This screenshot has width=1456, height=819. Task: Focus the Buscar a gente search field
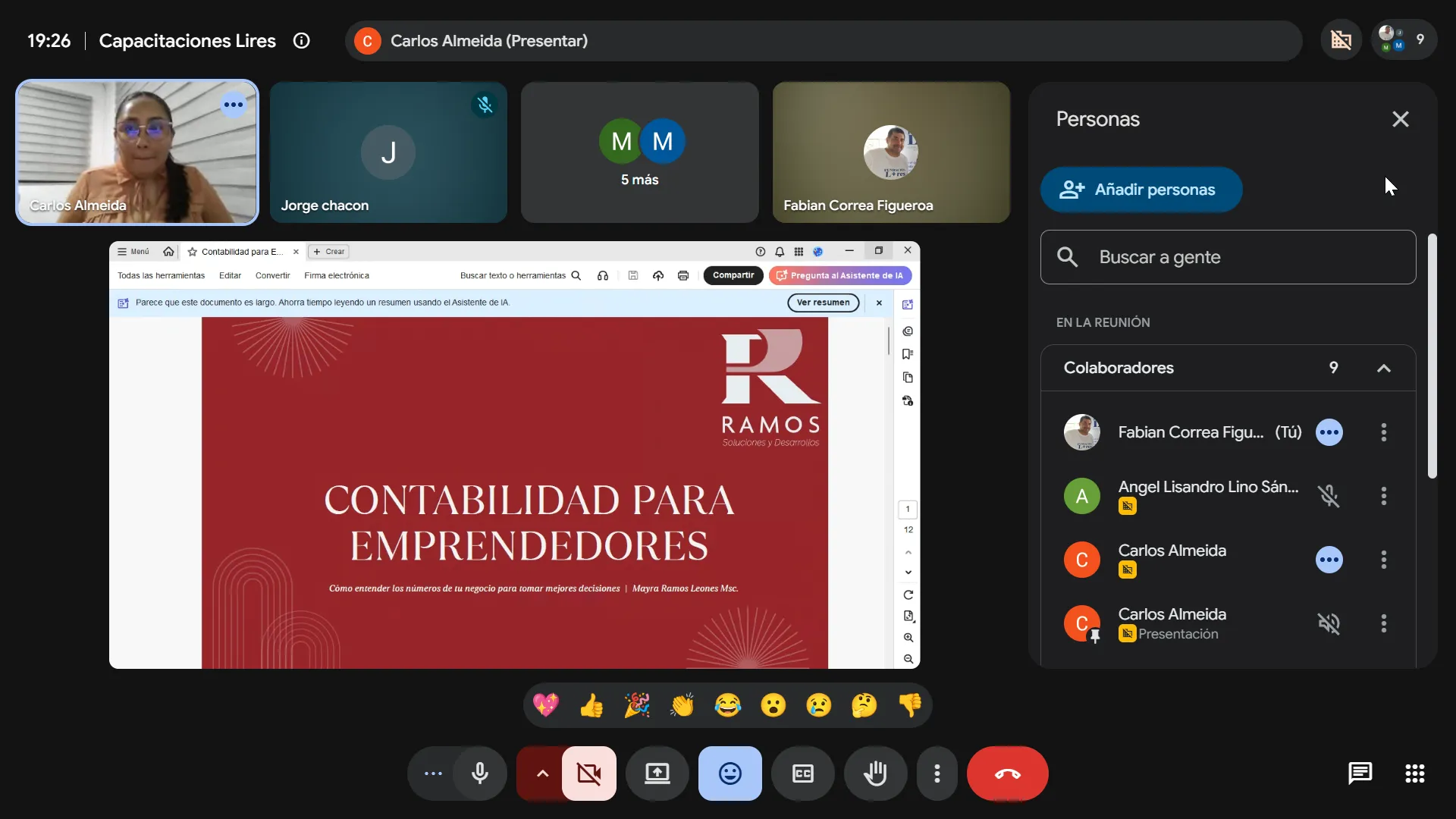point(1228,257)
